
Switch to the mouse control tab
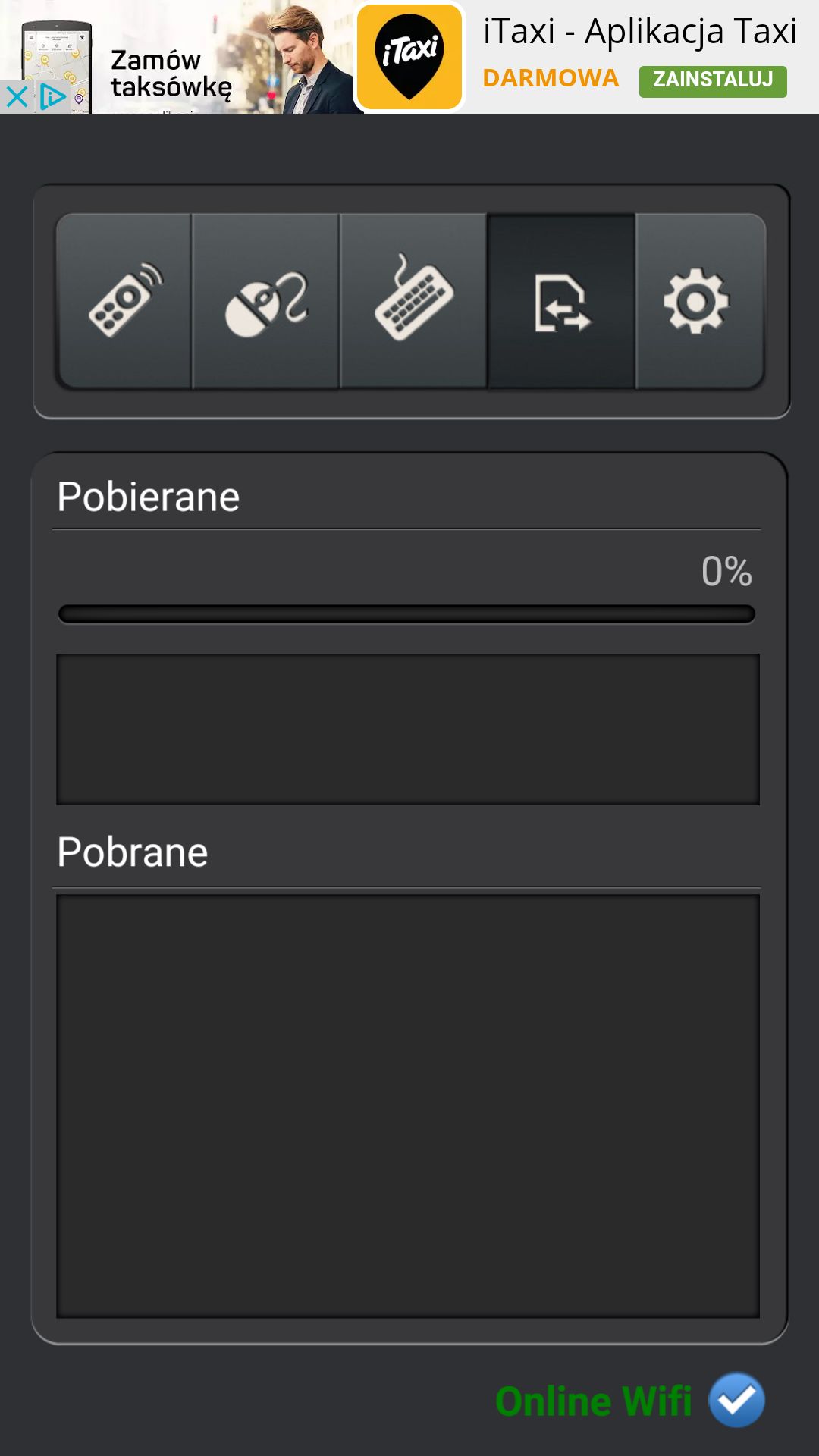265,301
